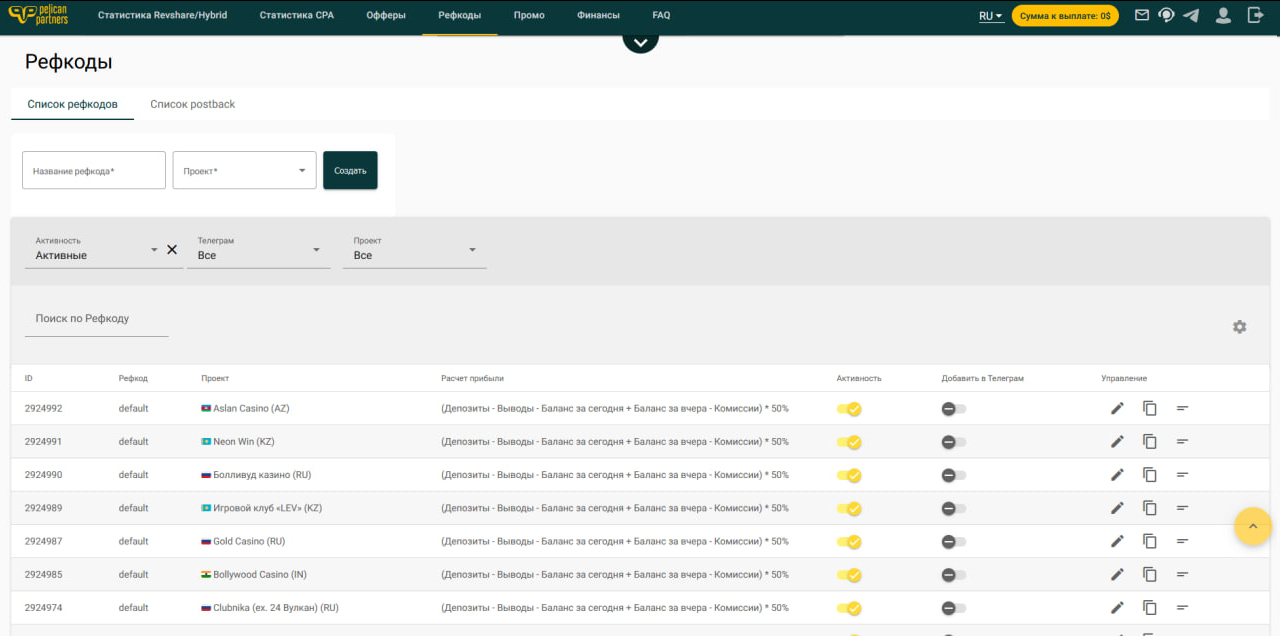Disable activity toggle for Болливуд казино (RU)

click(849, 475)
